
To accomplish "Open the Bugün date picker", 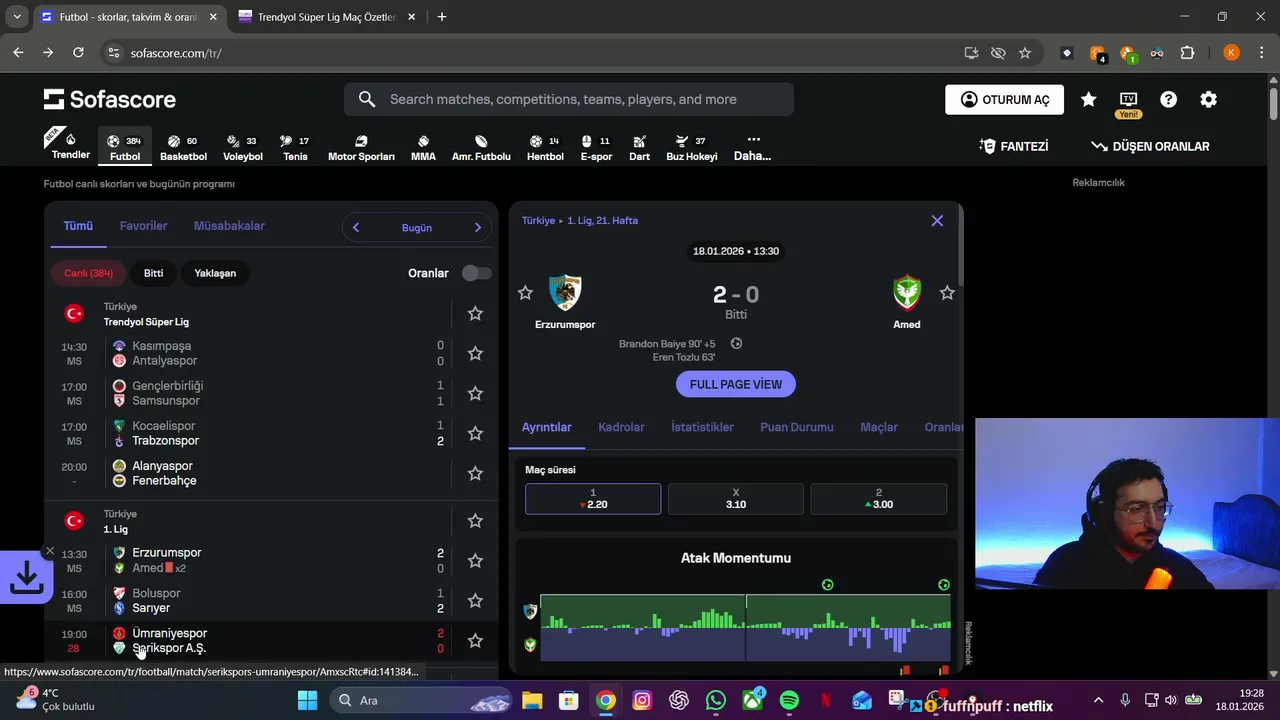I will 417,228.
